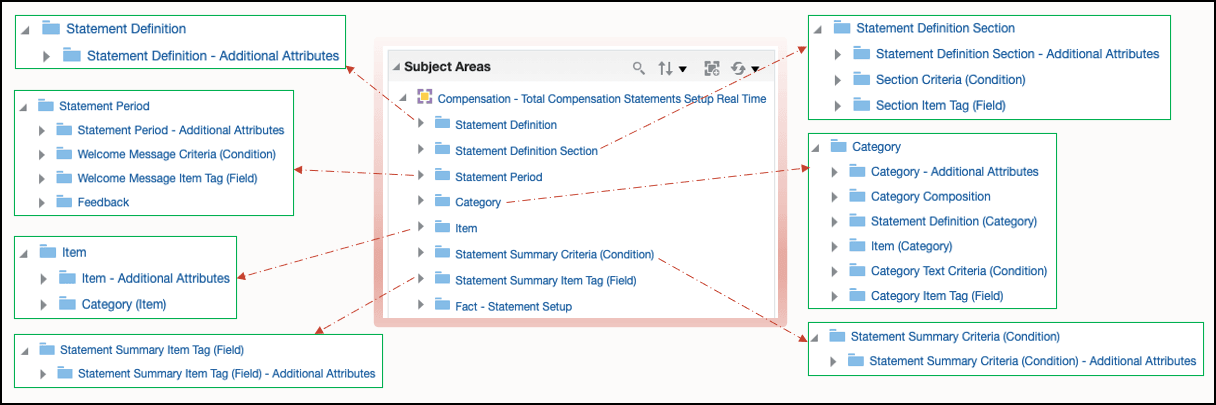Select Category (Item) under Item box
The image size is (1216, 405).
(124, 304)
